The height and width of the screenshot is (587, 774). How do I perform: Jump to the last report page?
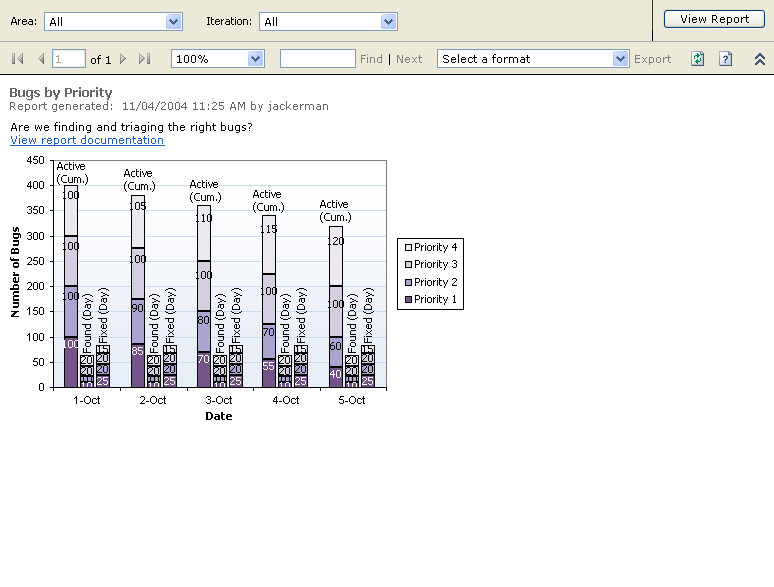click(x=145, y=59)
